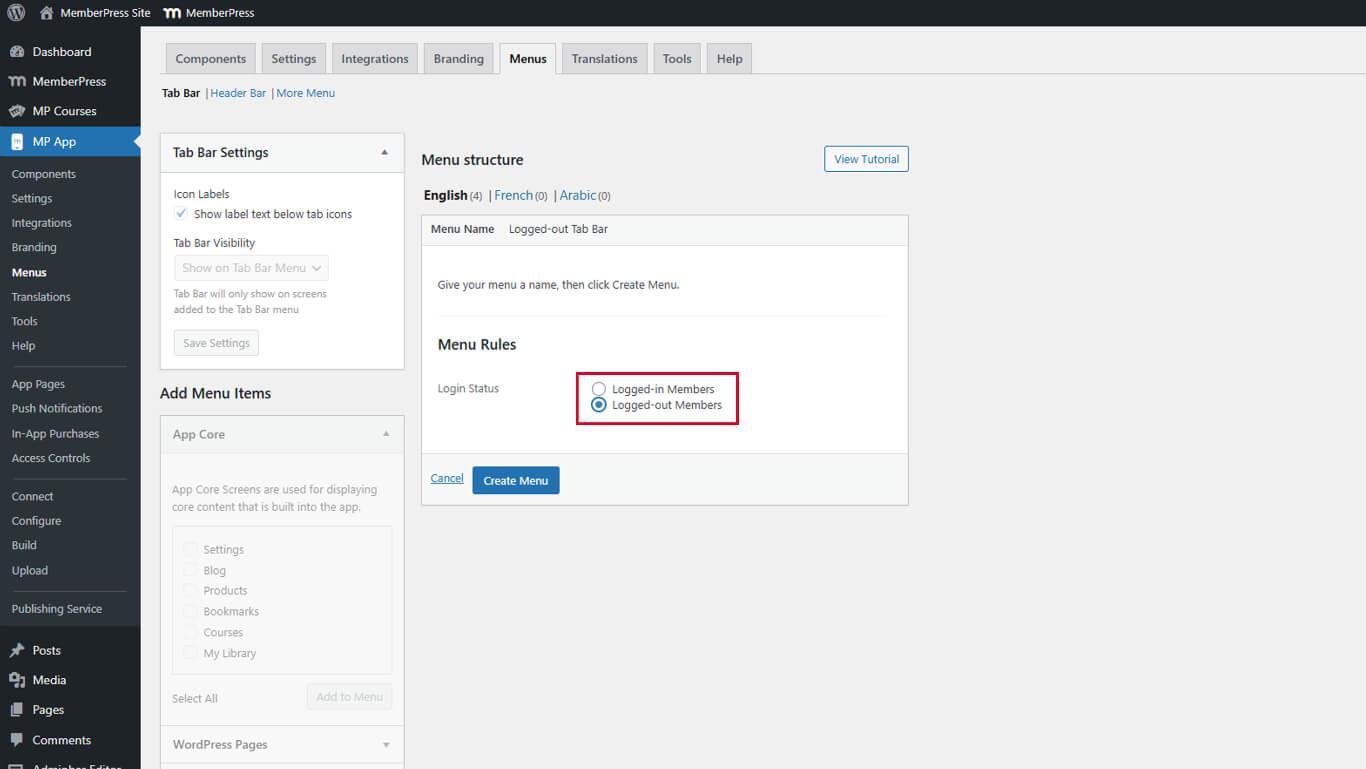
Task: Open Comments bubble icon in sidebar
Action: [x=17, y=740]
